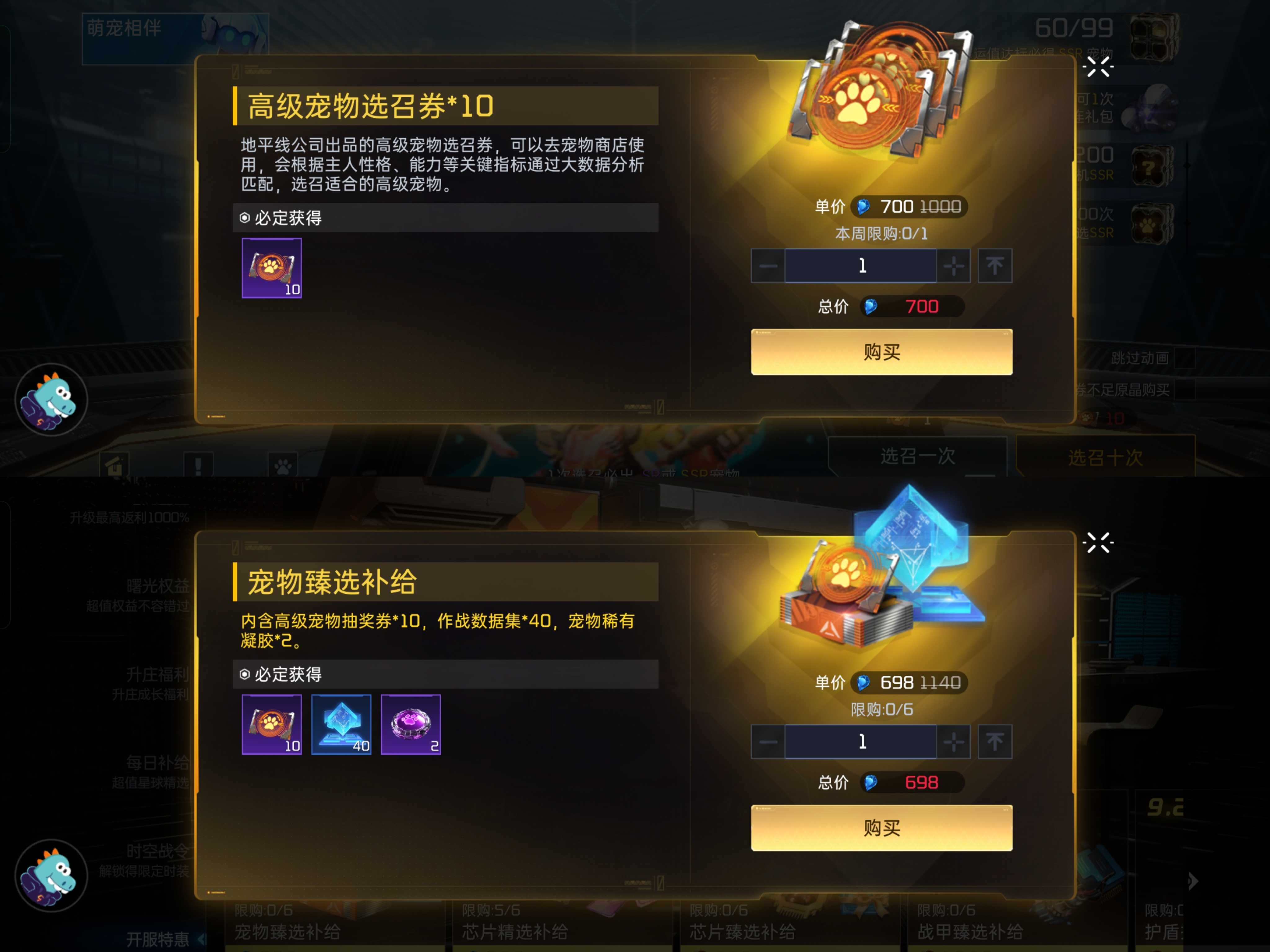Increase quantity in the 选召券 dialog
This screenshot has width=1270, height=952.
pyautogui.click(x=953, y=266)
